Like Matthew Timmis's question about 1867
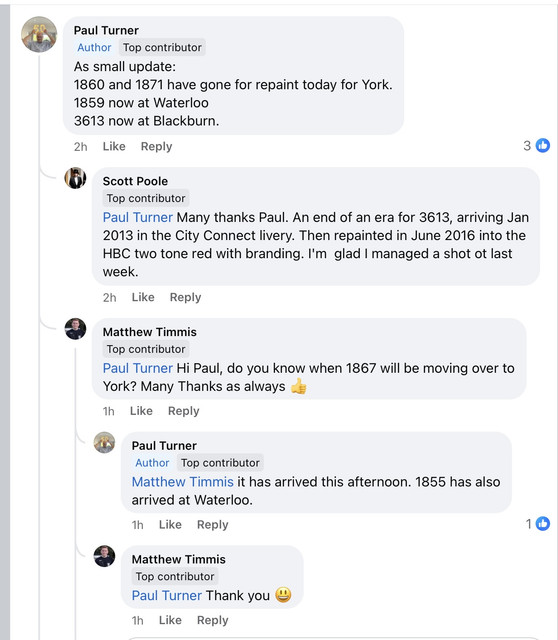 pyautogui.click(x=141, y=411)
